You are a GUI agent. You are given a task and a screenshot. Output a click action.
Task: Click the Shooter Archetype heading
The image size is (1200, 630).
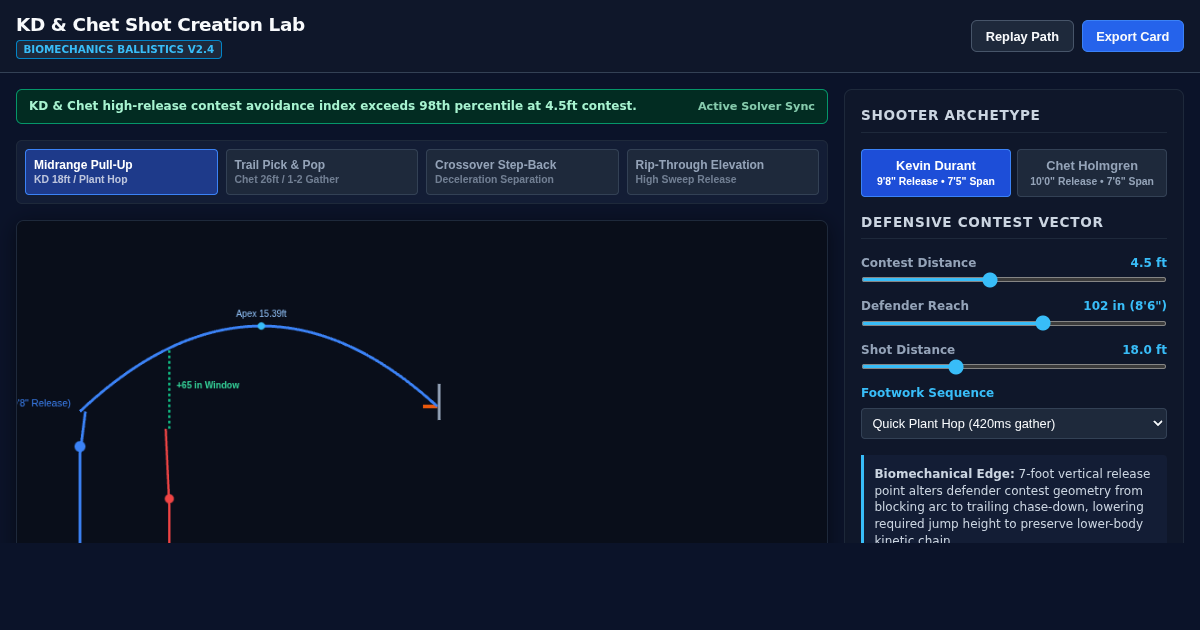[951, 115]
